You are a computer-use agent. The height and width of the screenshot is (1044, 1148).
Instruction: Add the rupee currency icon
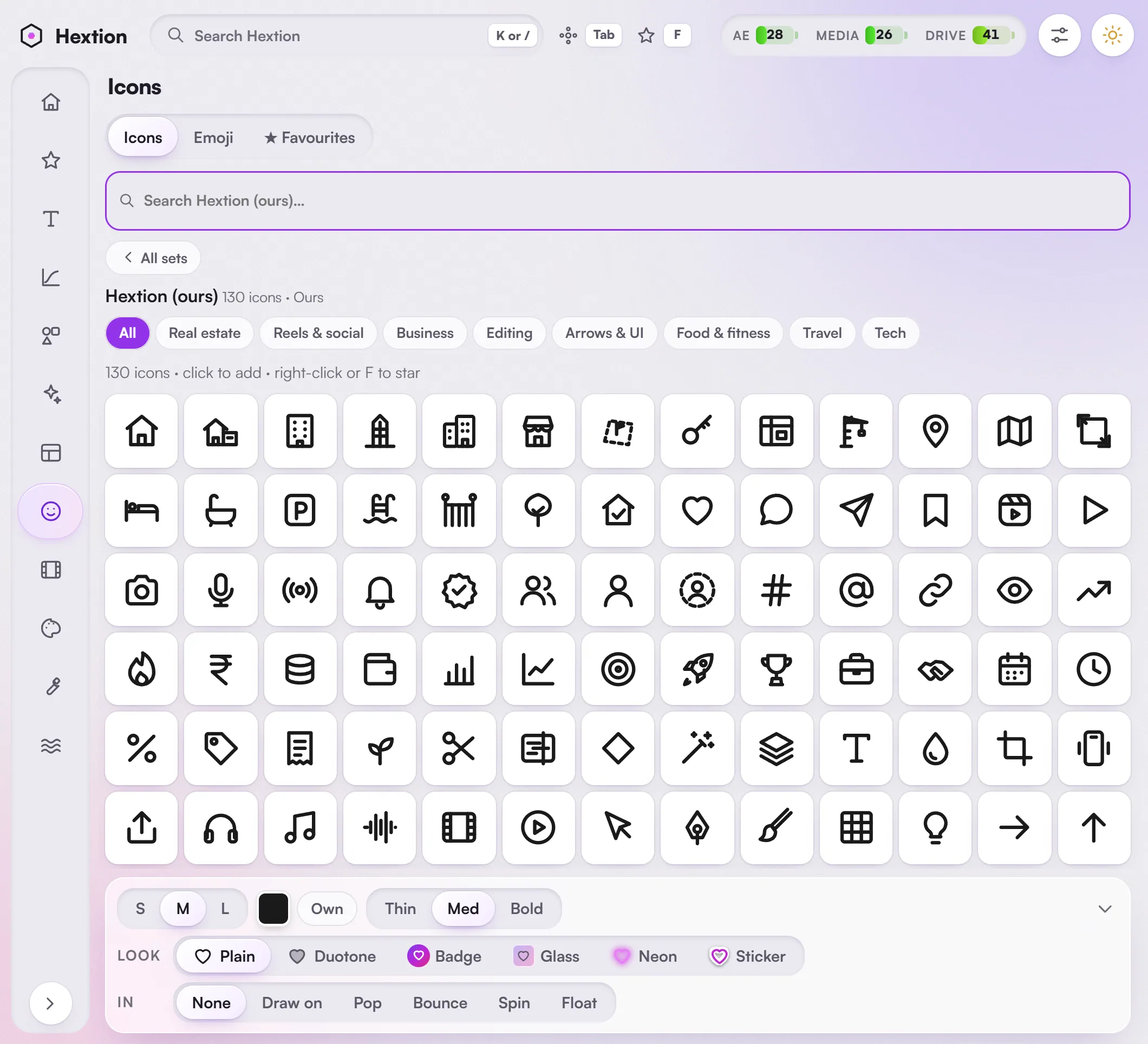[220, 669]
